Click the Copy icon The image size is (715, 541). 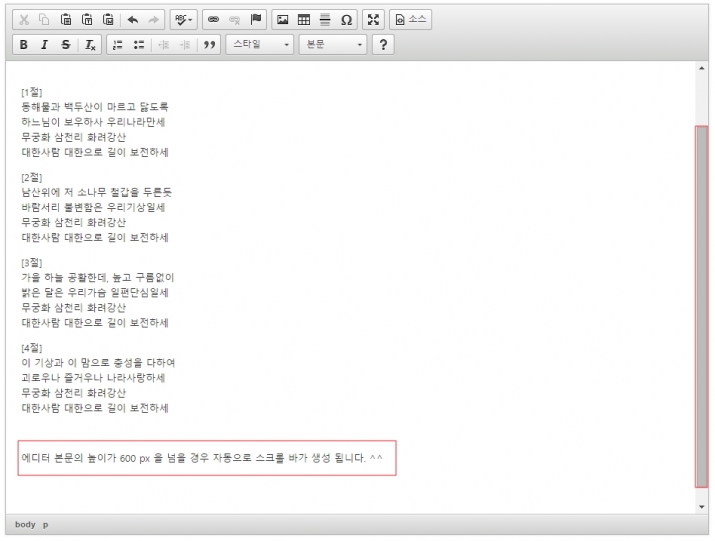coord(44,20)
